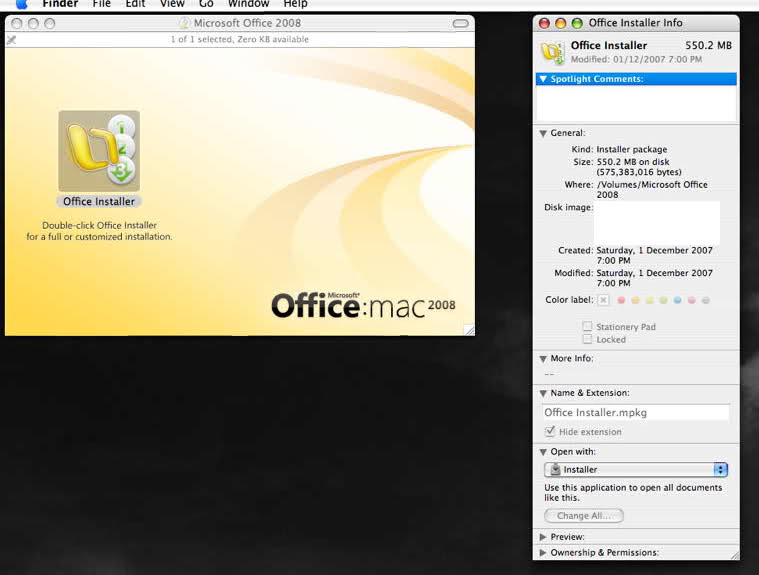Click the Office Installer icon in Info header
The height and width of the screenshot is (575, 759).
click(x=553, y=52)
